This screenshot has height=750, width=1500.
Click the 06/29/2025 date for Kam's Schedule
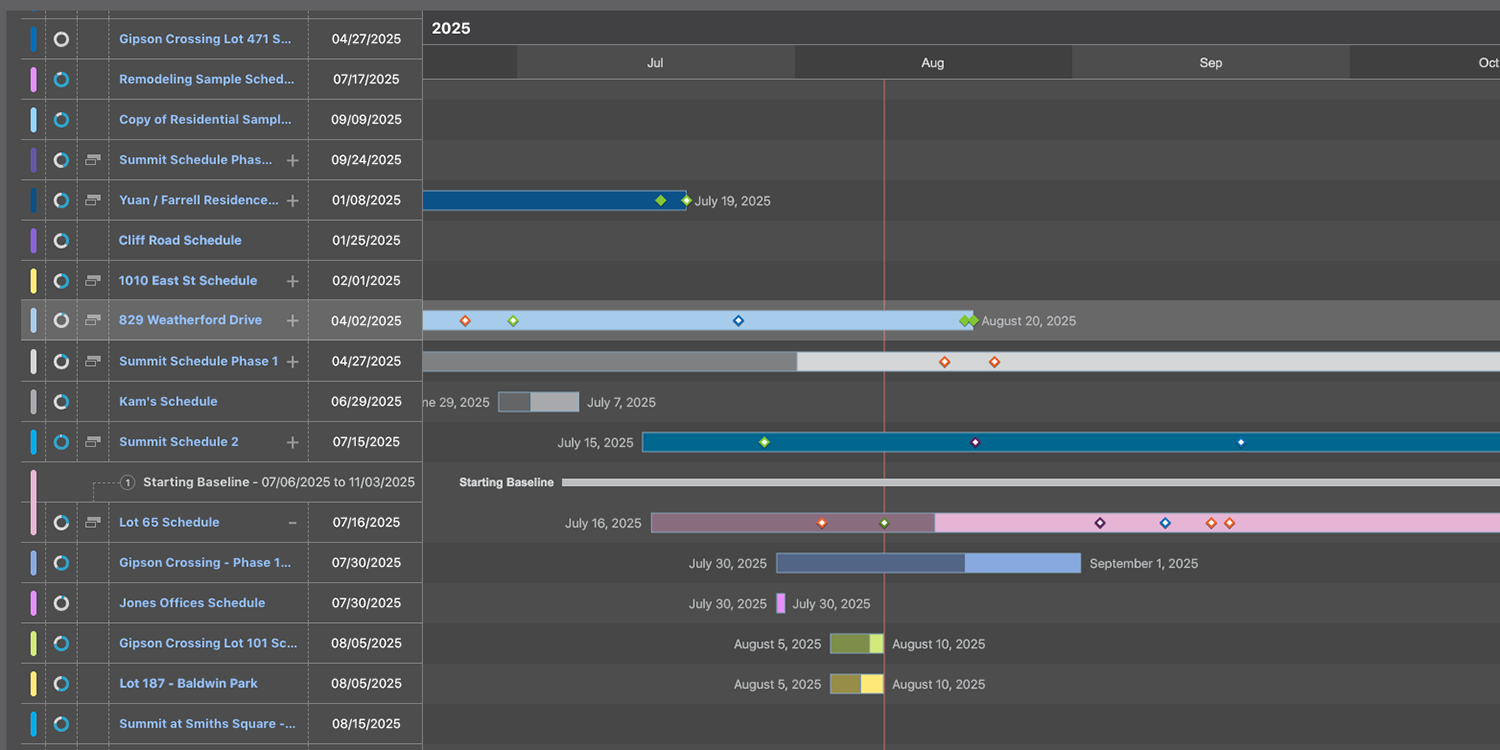point(366,401)
